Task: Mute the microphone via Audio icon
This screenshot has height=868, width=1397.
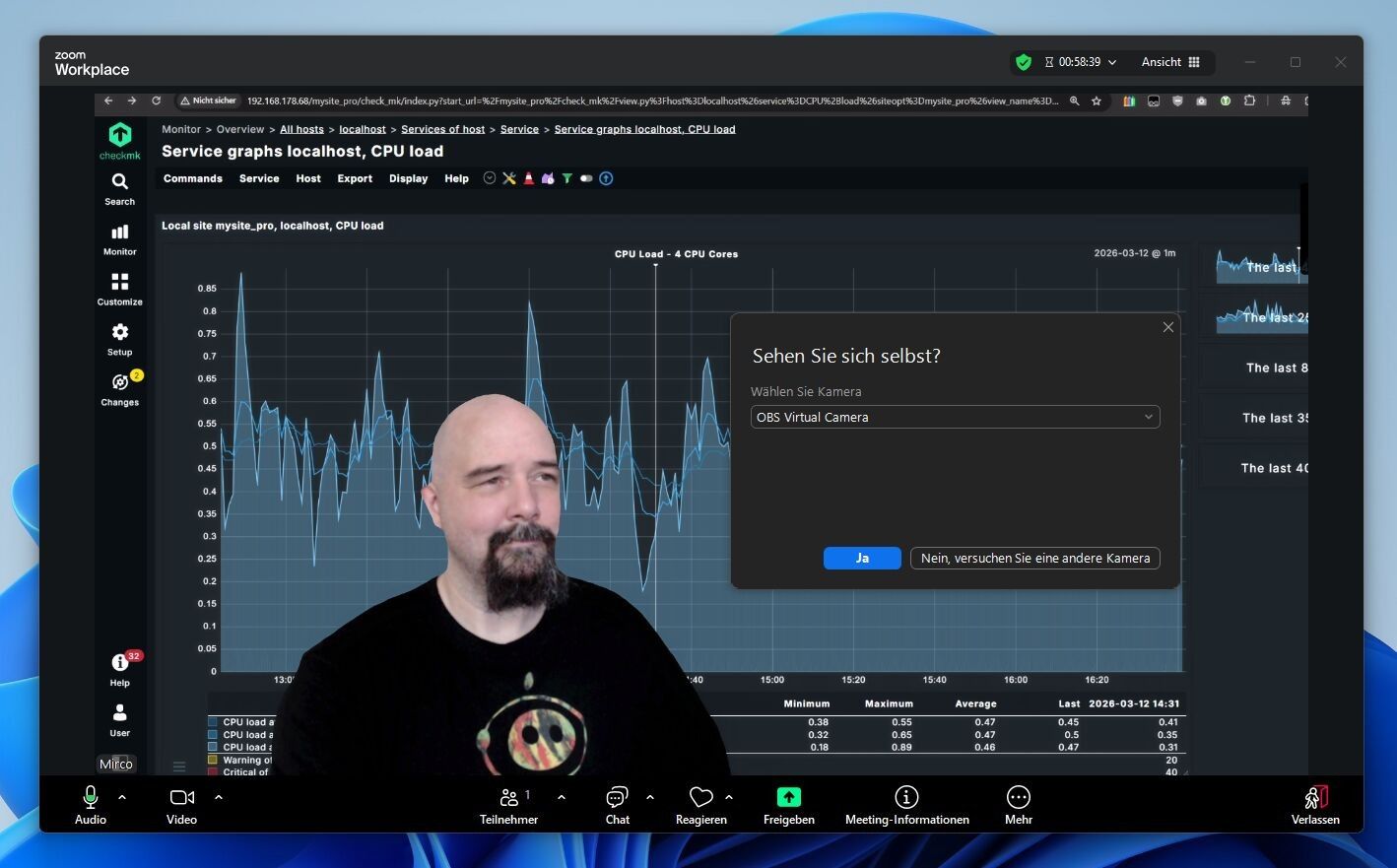Action: [x=91, y=797]
